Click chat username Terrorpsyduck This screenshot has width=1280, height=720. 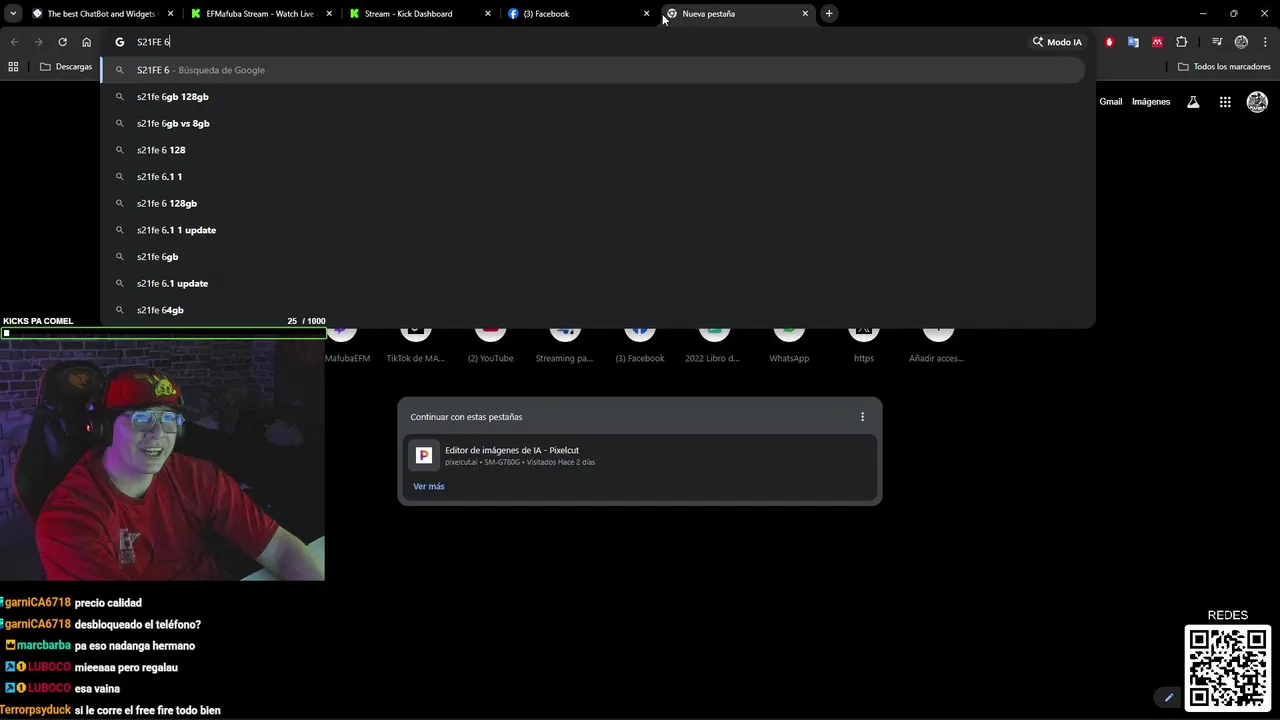35,710
